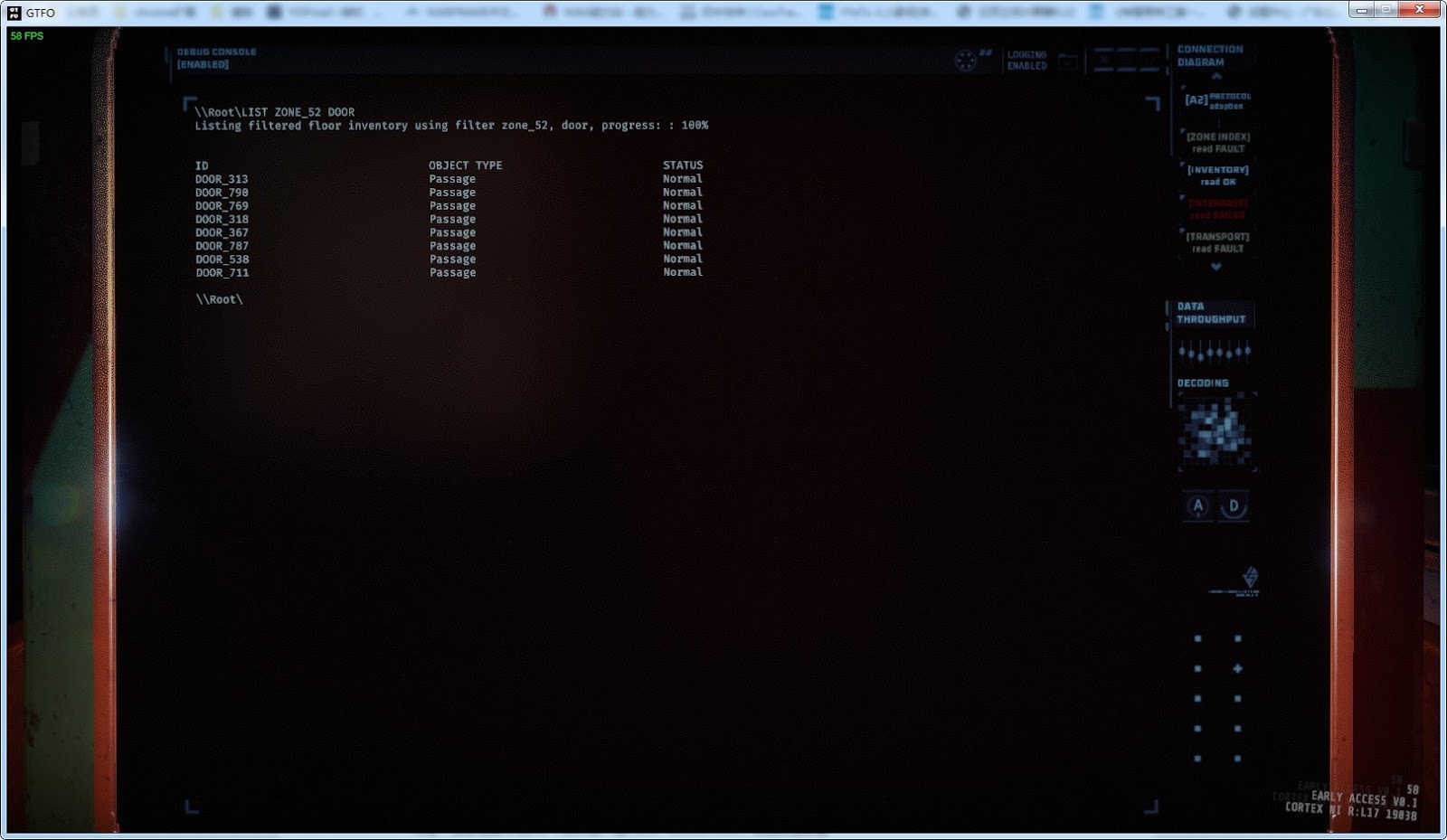Click the plus marker in the dot grid
Image resolution: width=1447 pixels, height=840 pixels.
click(x=1237, y=668)
